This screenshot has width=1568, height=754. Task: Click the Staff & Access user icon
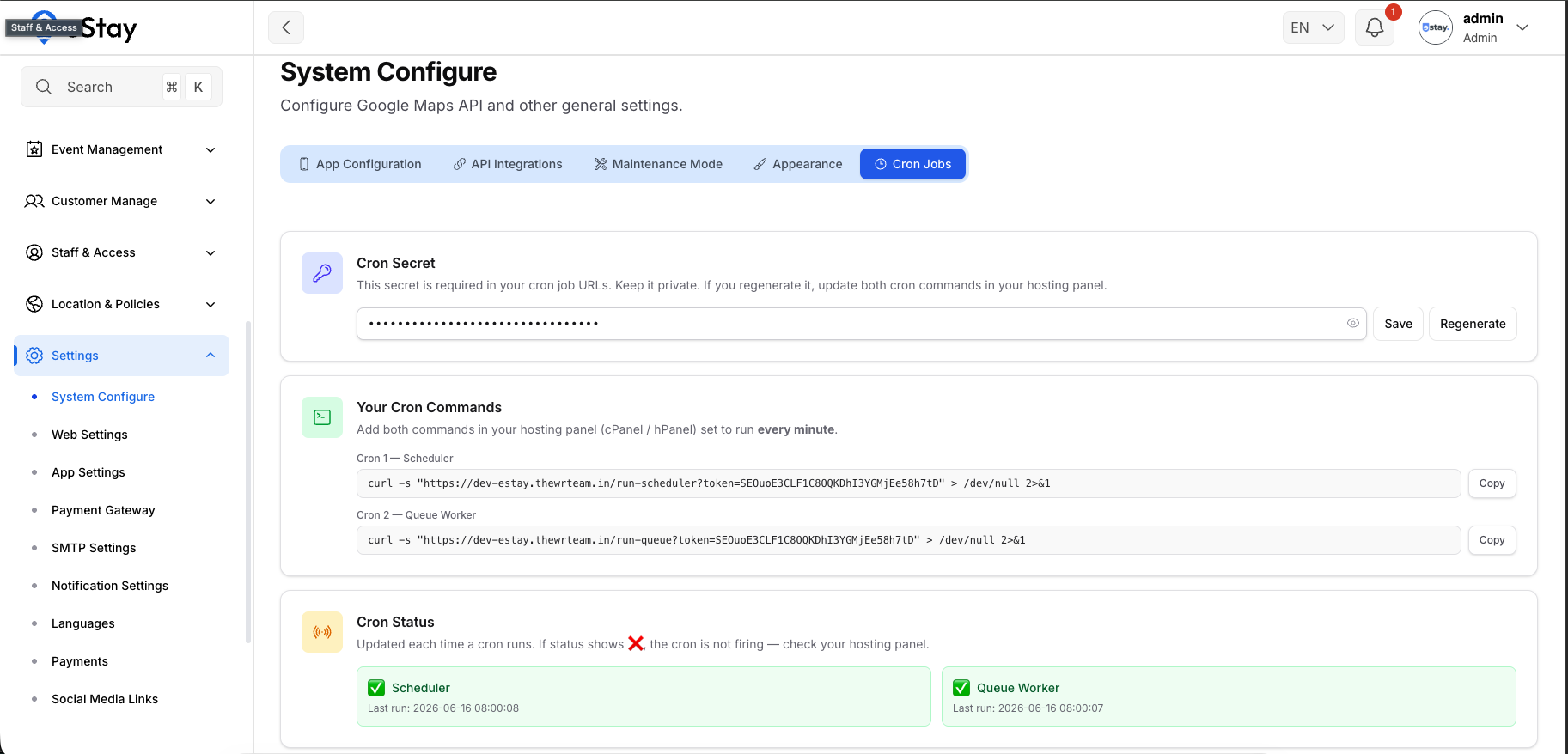(x=34, y=252)
